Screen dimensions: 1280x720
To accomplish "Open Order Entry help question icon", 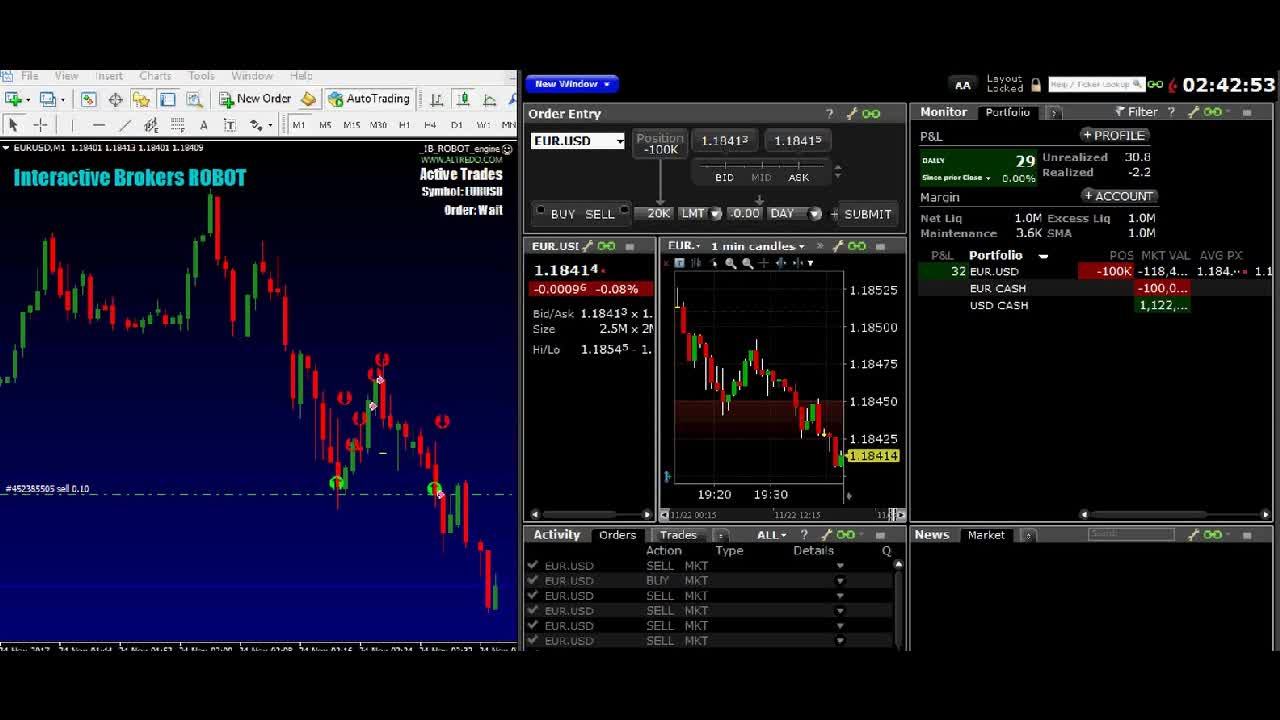I will (x=829, y=114).
